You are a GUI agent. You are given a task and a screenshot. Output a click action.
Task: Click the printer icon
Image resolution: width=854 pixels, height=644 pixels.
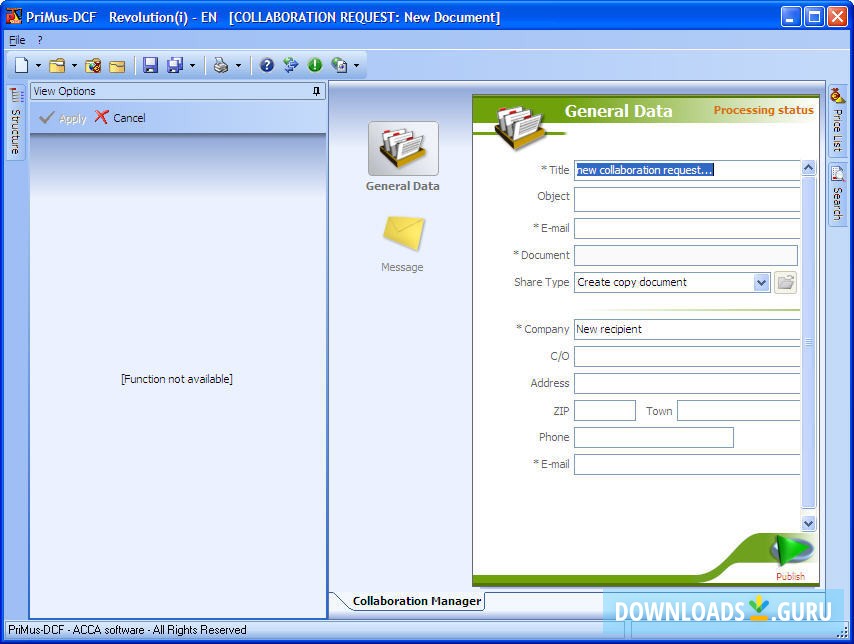click(221, 65)
